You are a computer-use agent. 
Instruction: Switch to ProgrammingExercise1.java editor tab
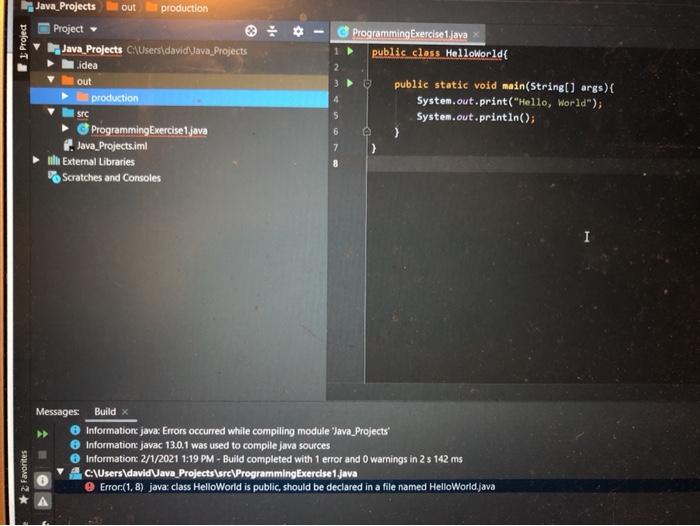click(x=409, y=33)
